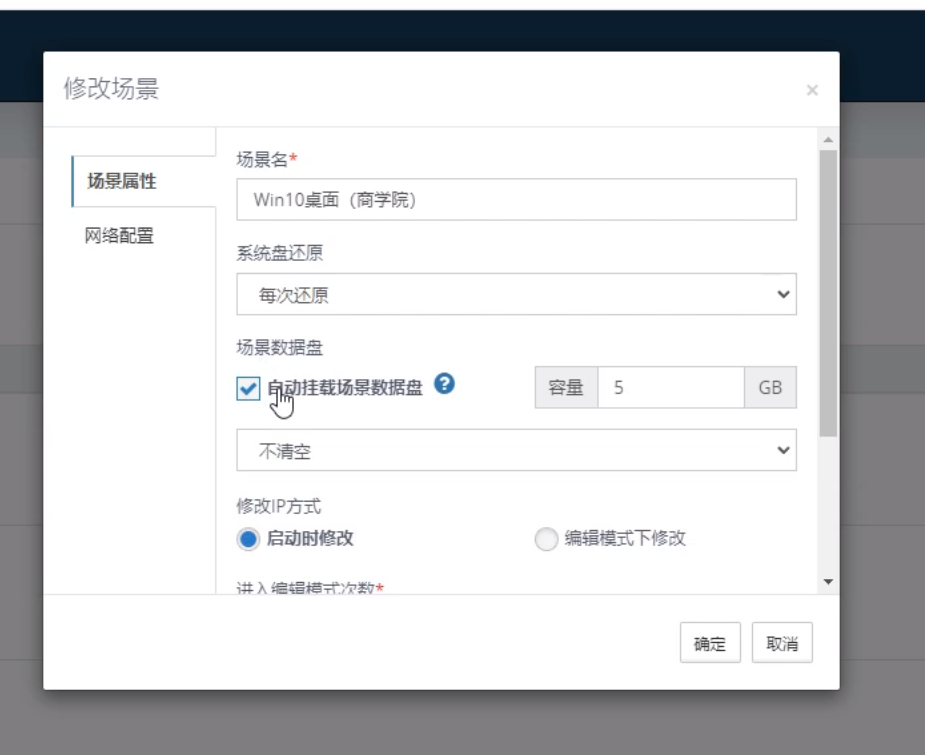Viewport: 925px width, 755px height.
Task: Click the blue help question mark icon
Action: pyautogui.click(x=446, y=384)
